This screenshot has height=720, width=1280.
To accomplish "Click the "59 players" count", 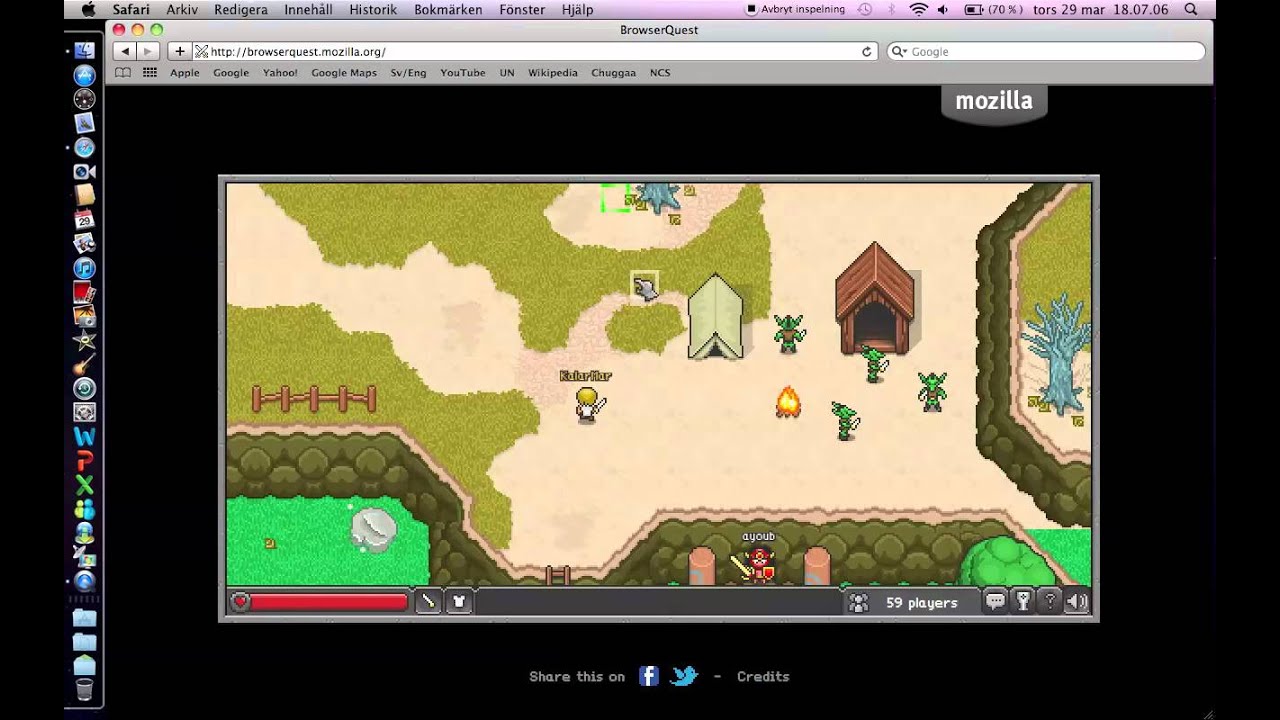I will [921, 602].
